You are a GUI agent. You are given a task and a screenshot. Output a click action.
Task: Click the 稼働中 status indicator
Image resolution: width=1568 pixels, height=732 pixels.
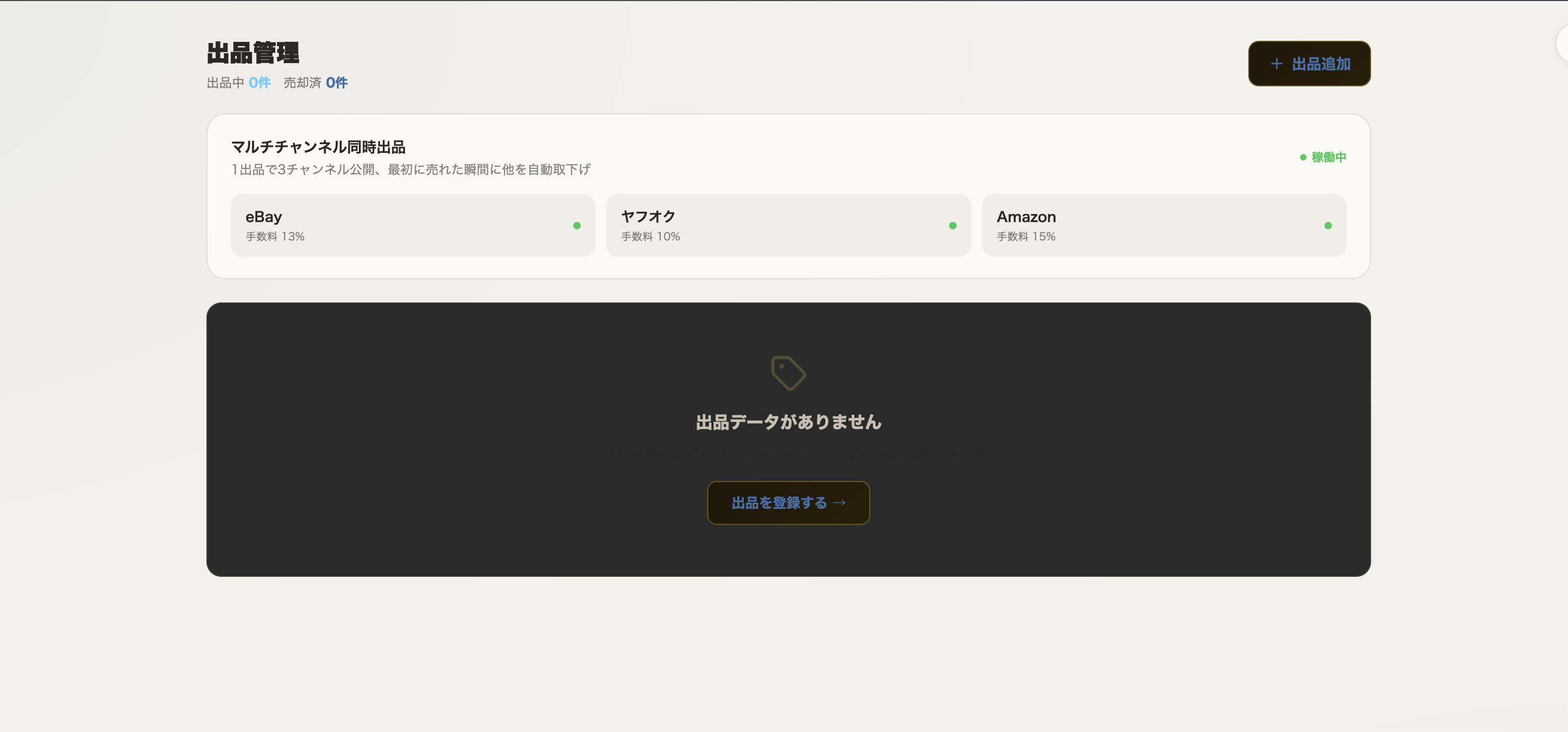(x=1323, y=157)
